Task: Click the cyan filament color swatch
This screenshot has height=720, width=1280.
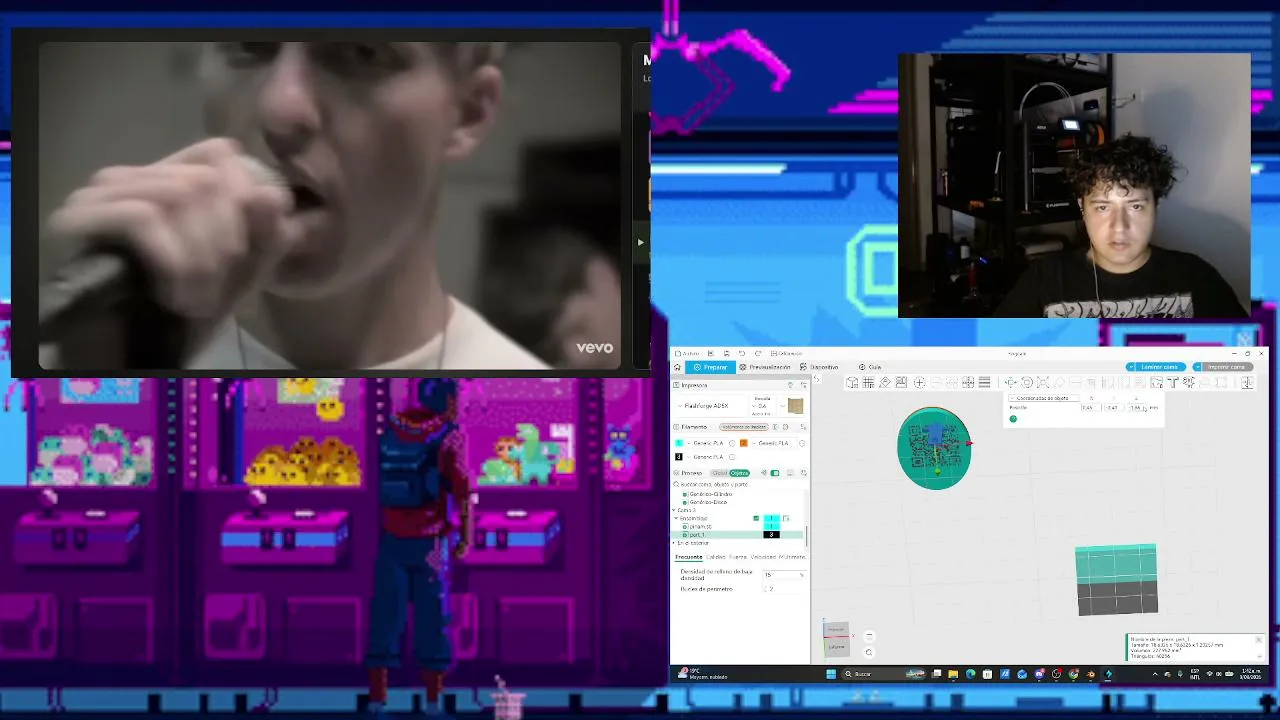Action: pos(679,443)
